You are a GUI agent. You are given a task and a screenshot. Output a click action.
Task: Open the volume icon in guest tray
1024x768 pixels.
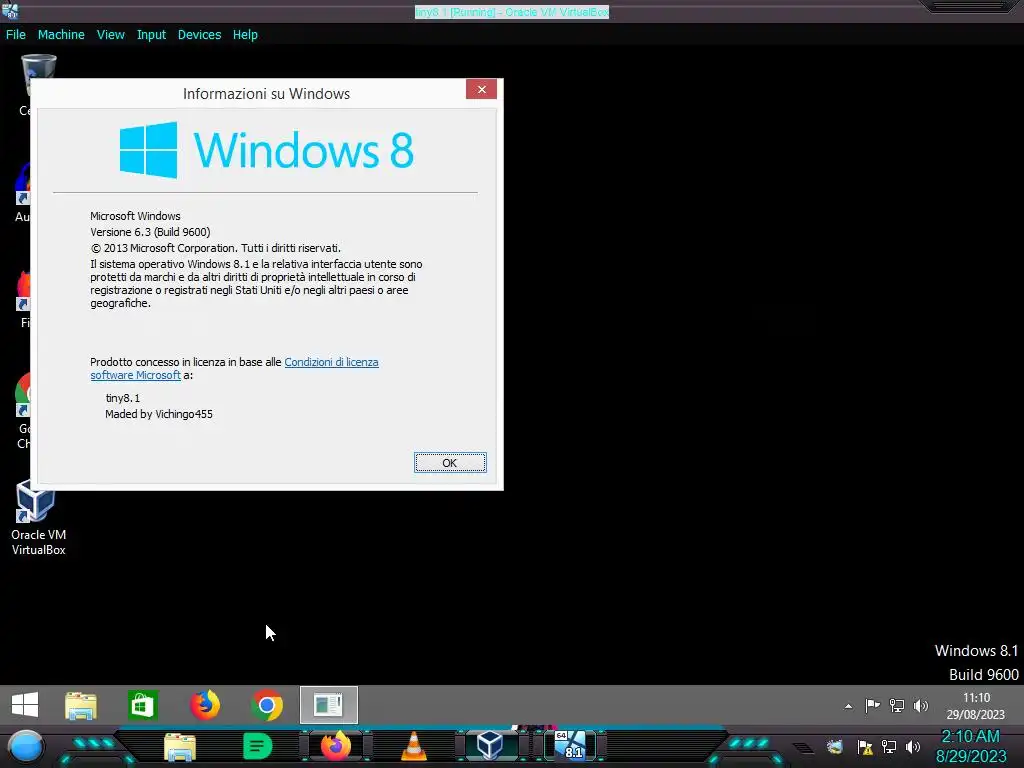(921, 706)
